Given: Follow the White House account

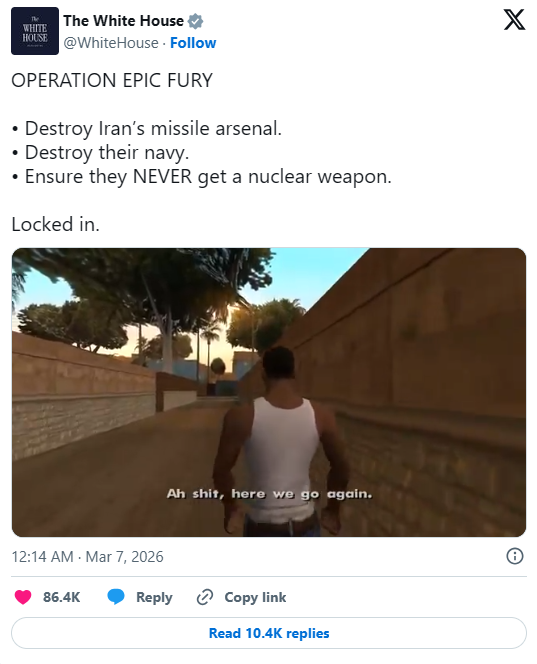Looking at the screenshot, I should point(193,43).
